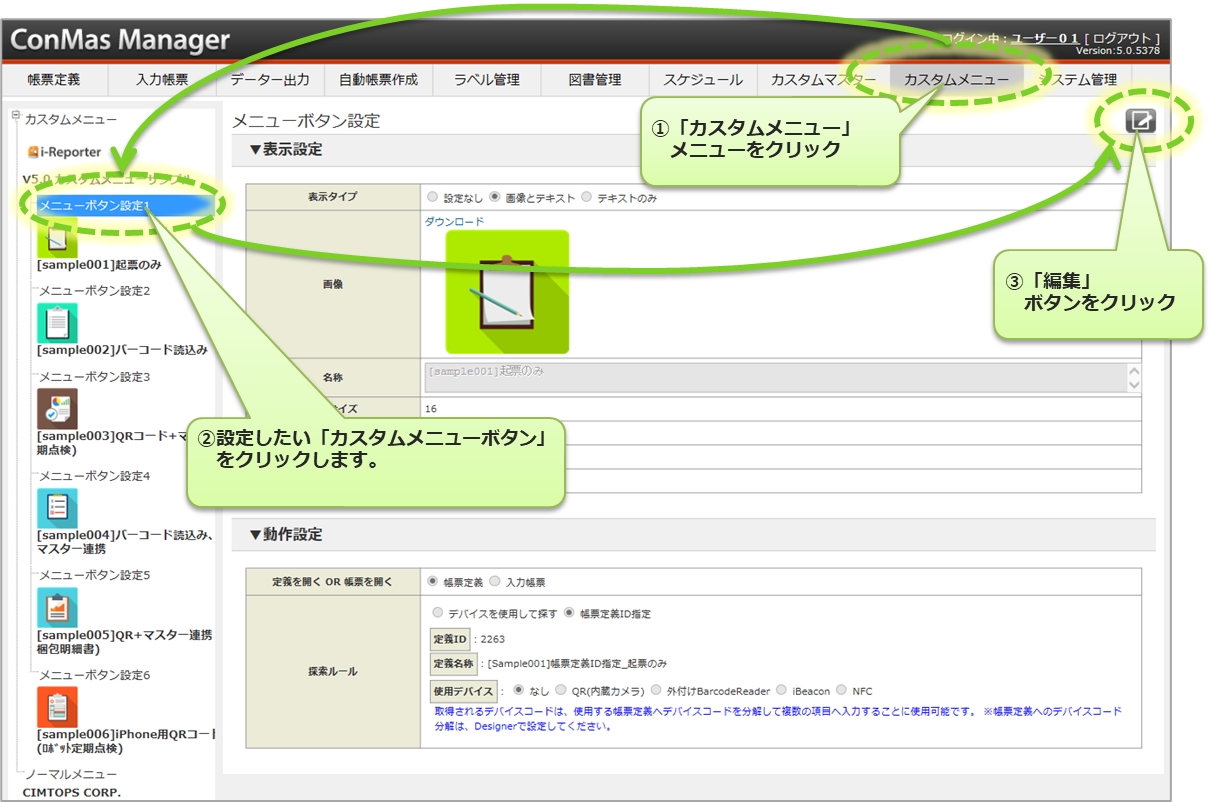Select メニューボタン設定6 tree item

(x=94, y=675)
